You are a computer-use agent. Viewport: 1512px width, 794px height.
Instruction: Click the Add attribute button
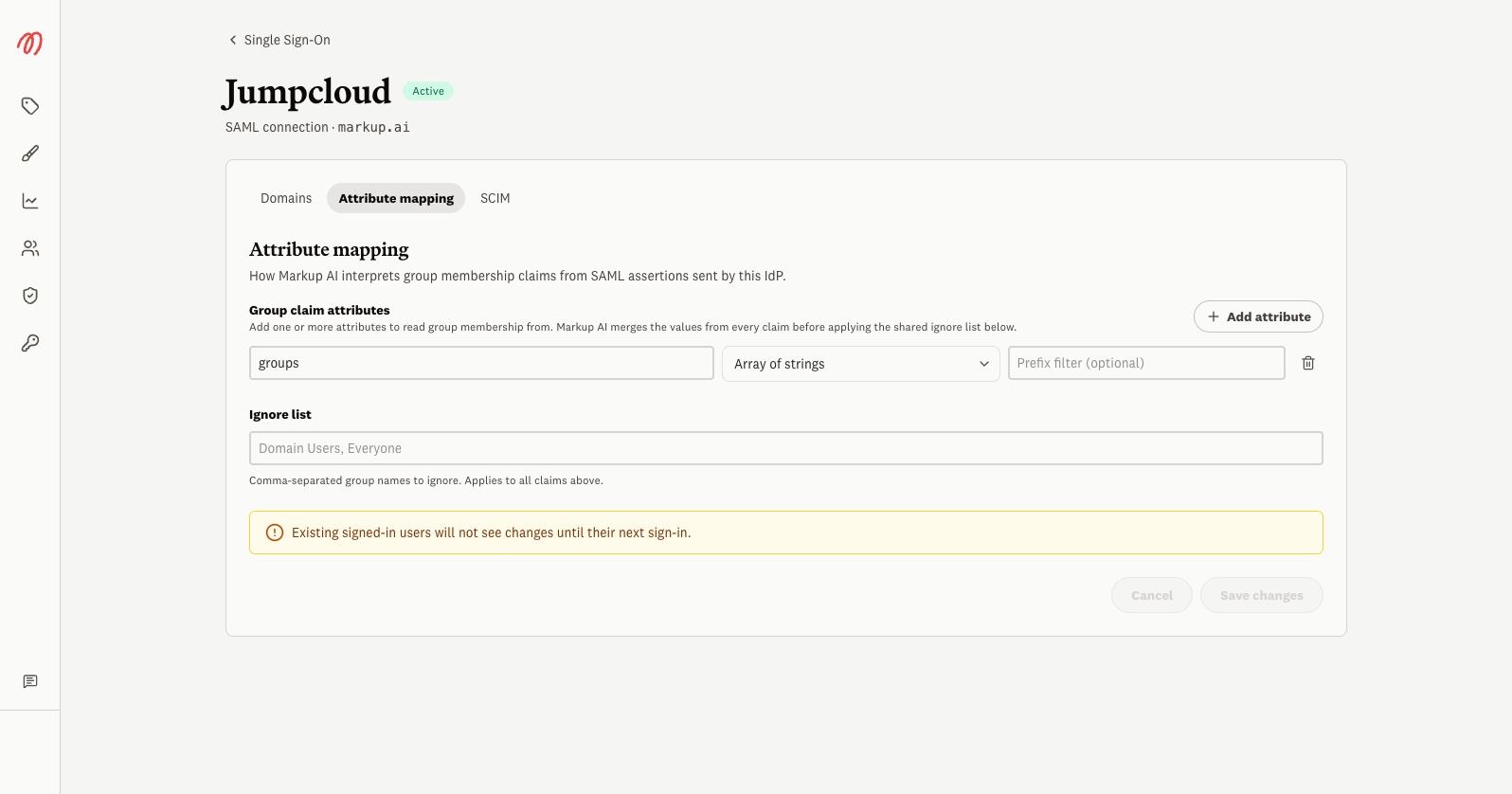tap(1258, 316)
